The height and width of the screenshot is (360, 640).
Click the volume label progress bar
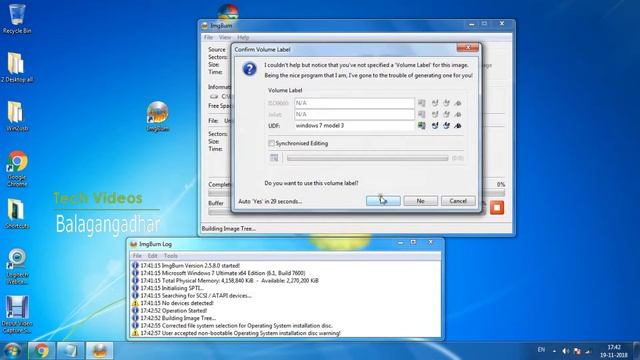(x=367, y=158)
